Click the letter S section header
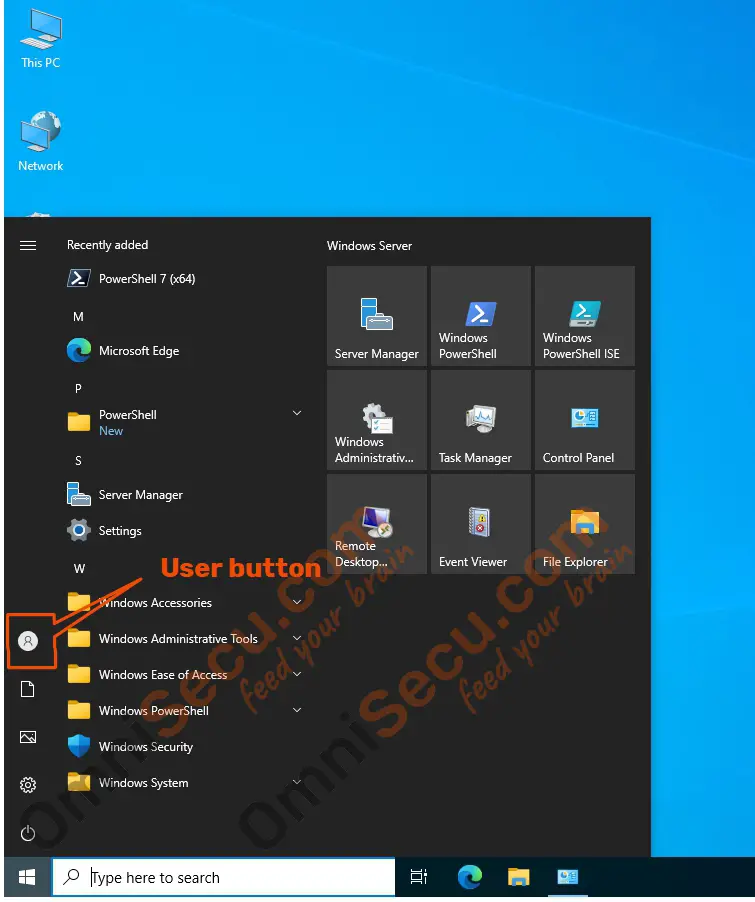The width and height of the screenshot is (755, 902). pyautogui.click(x=78, y=461)
